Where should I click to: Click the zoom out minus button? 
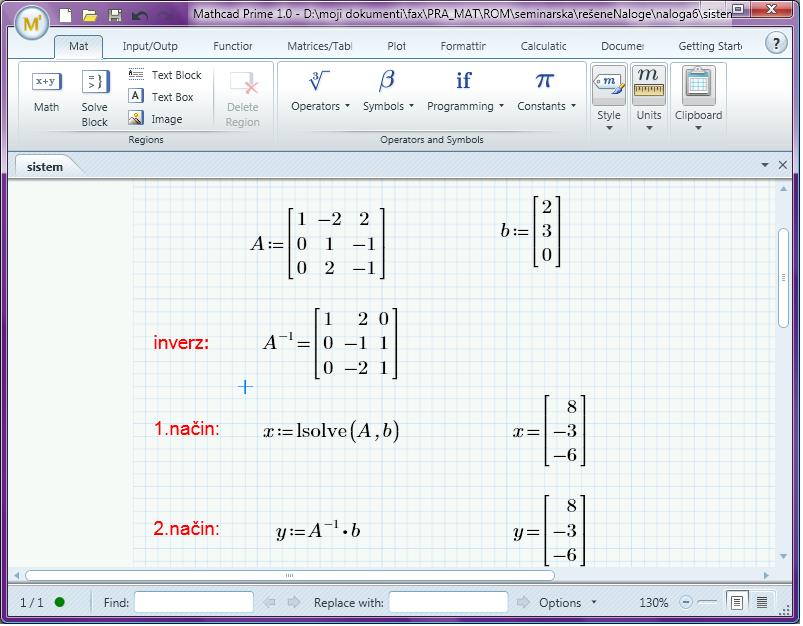pos(685,602)
